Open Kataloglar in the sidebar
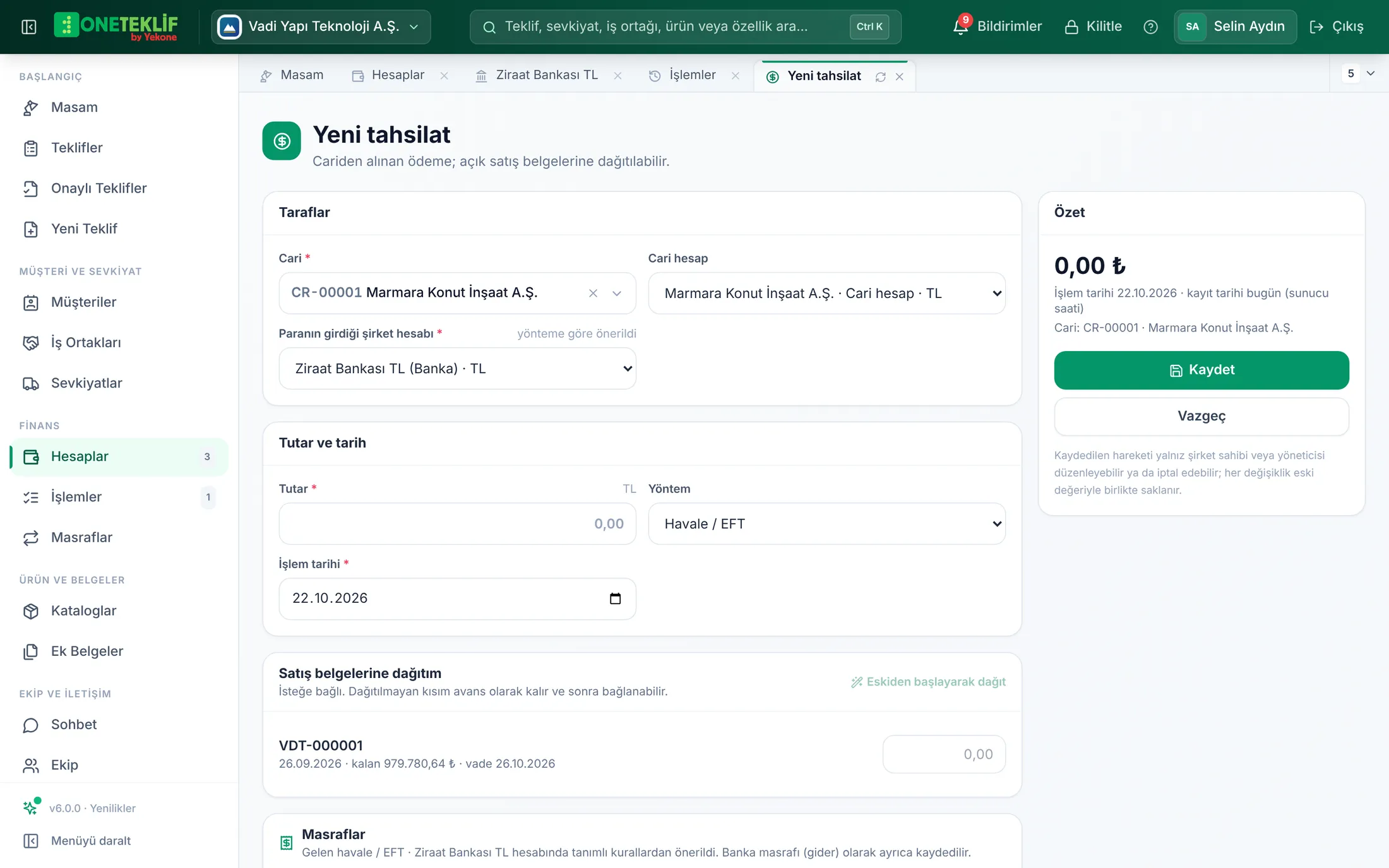 119,611
